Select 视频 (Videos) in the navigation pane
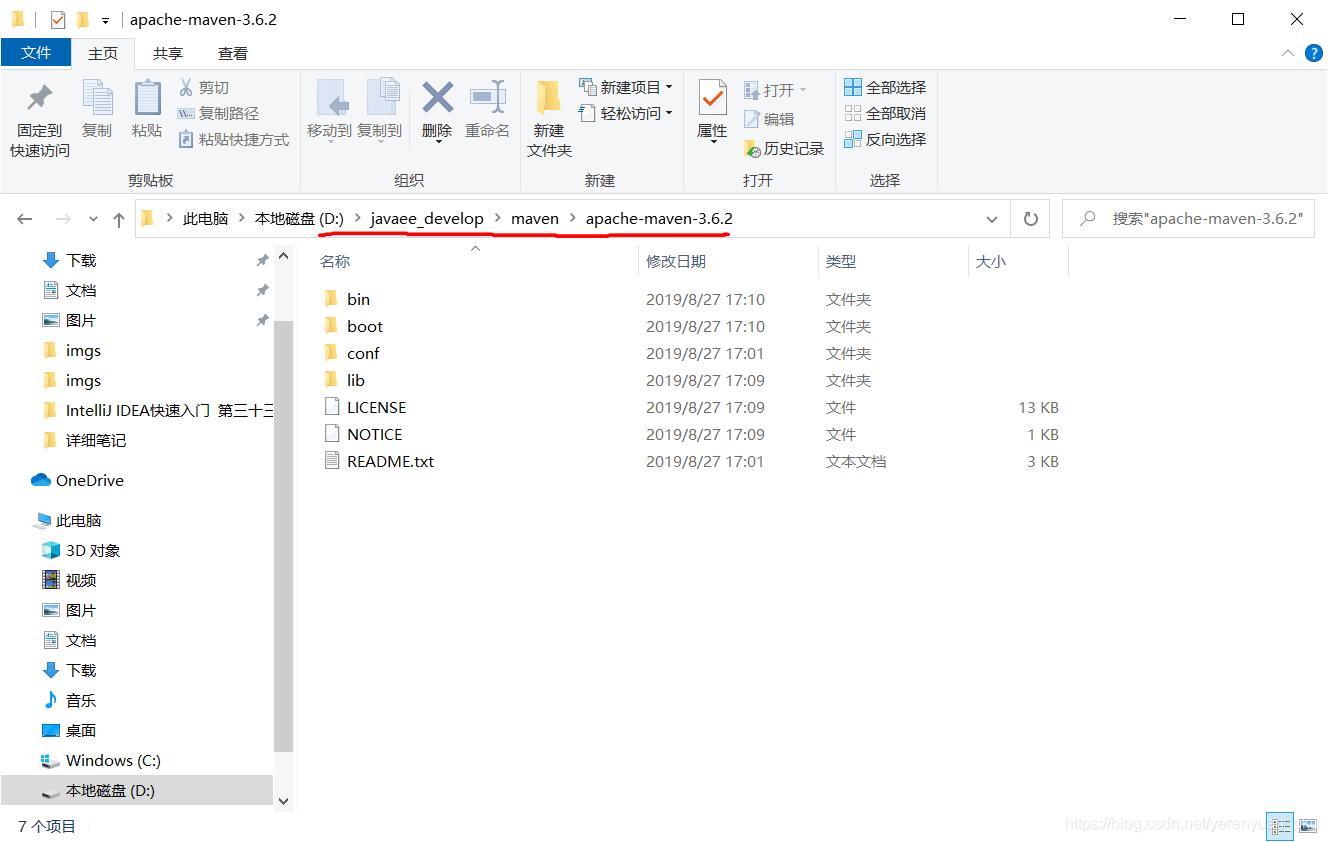 [x=81, y=580]
